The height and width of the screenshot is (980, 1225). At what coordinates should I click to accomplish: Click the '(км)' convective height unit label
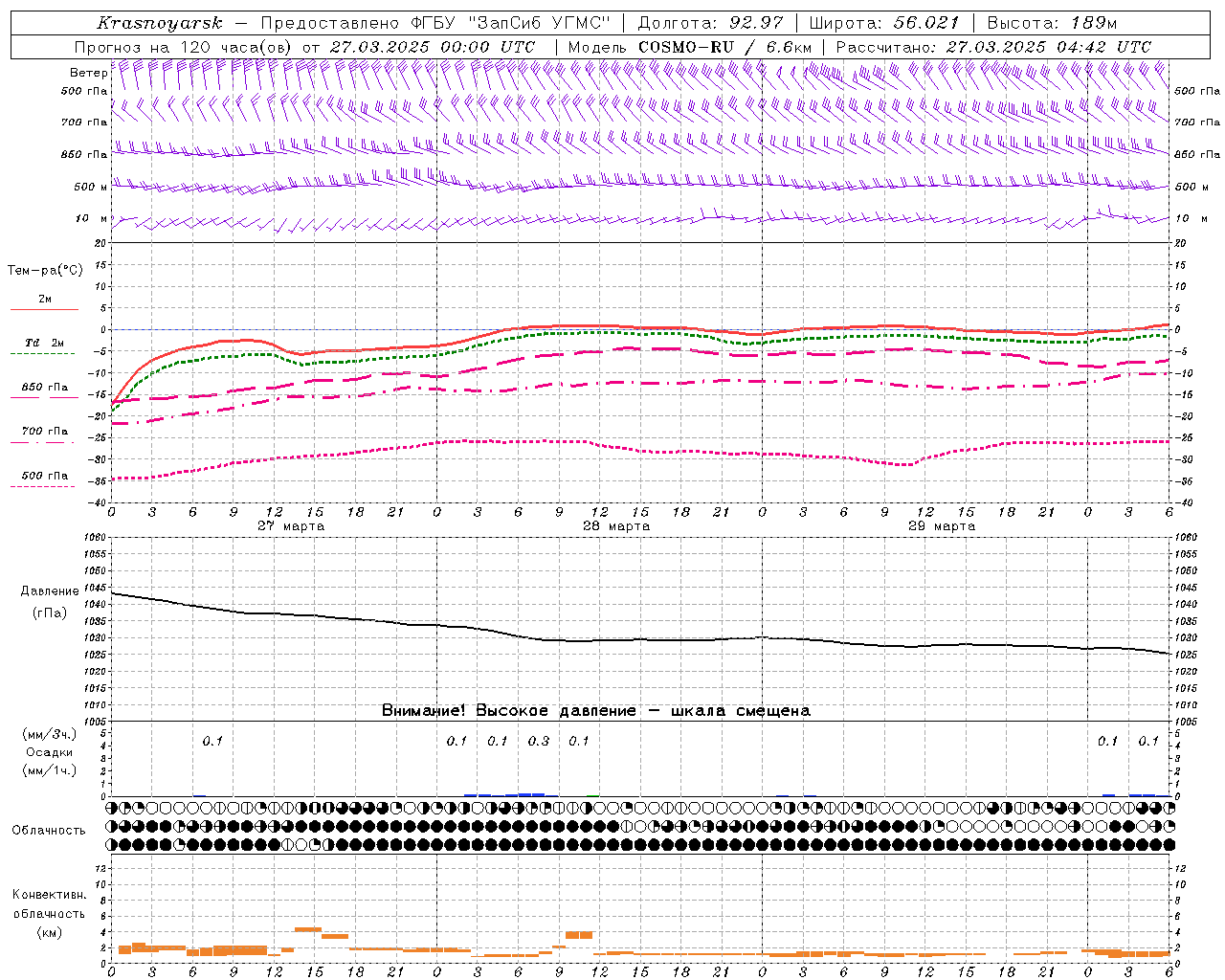click(50, 932)
